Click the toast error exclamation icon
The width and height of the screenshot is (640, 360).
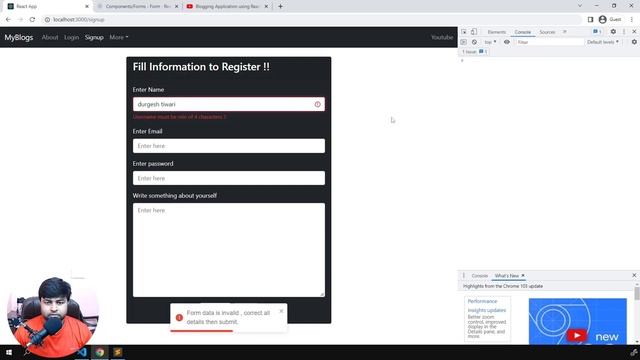(179, 317)
